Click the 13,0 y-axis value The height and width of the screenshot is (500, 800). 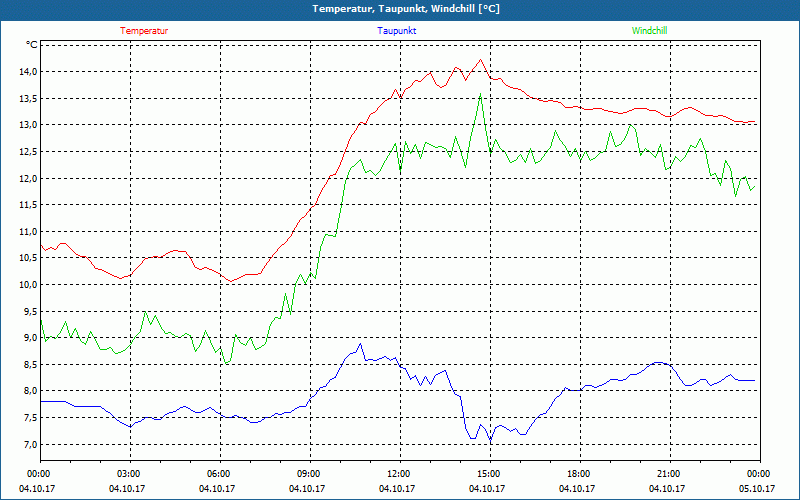29,125
